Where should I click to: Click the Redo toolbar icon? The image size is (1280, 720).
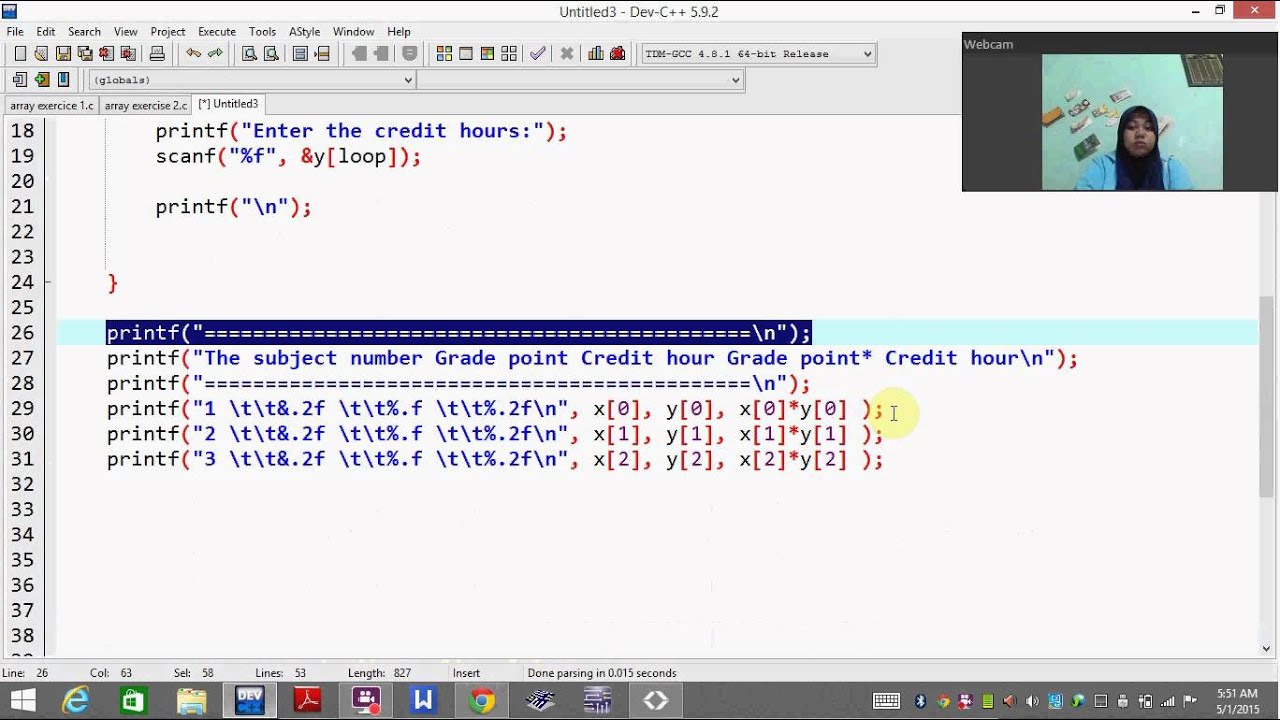(215, 54)
